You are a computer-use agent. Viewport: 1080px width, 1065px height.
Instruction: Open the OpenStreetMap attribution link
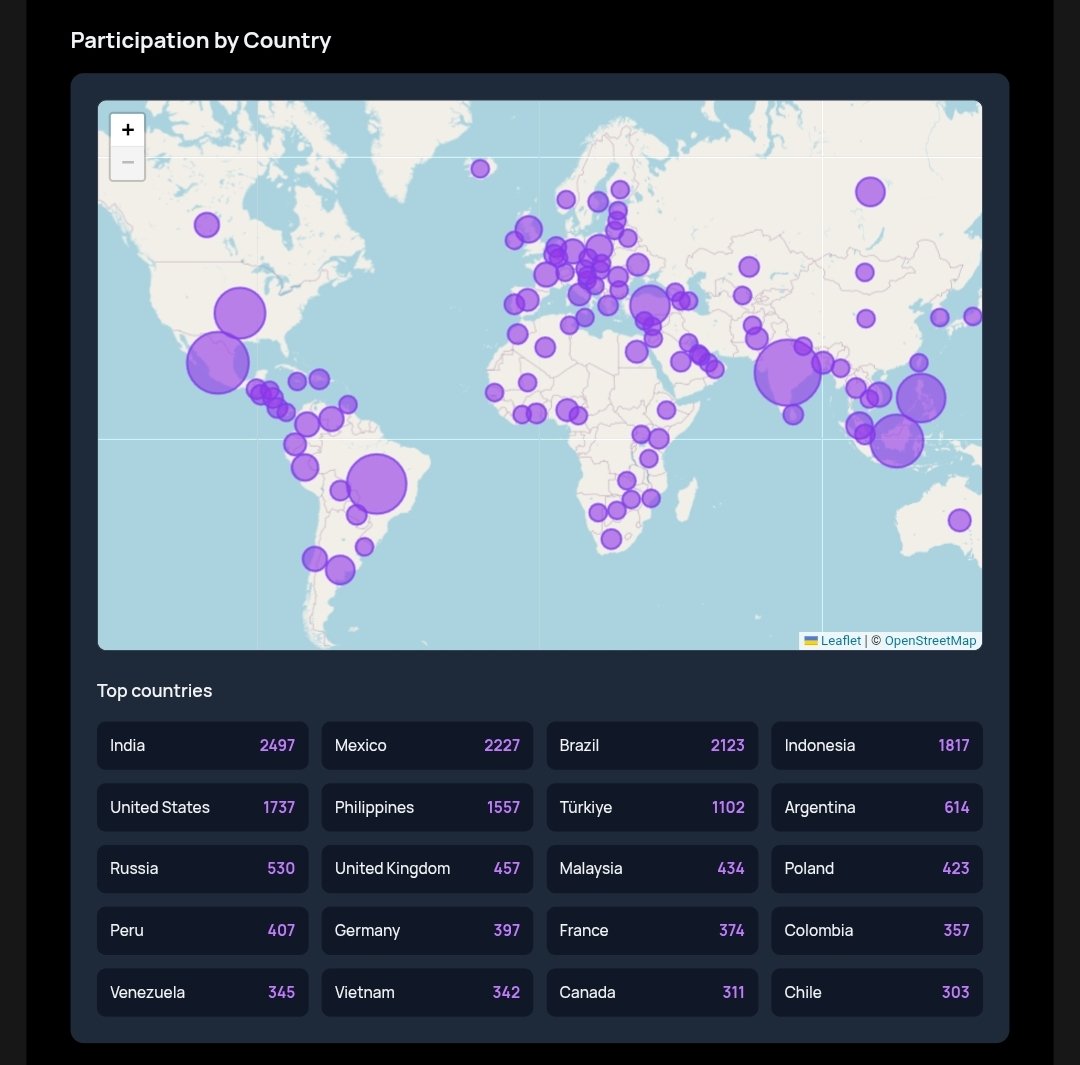[x=930, y=641]
